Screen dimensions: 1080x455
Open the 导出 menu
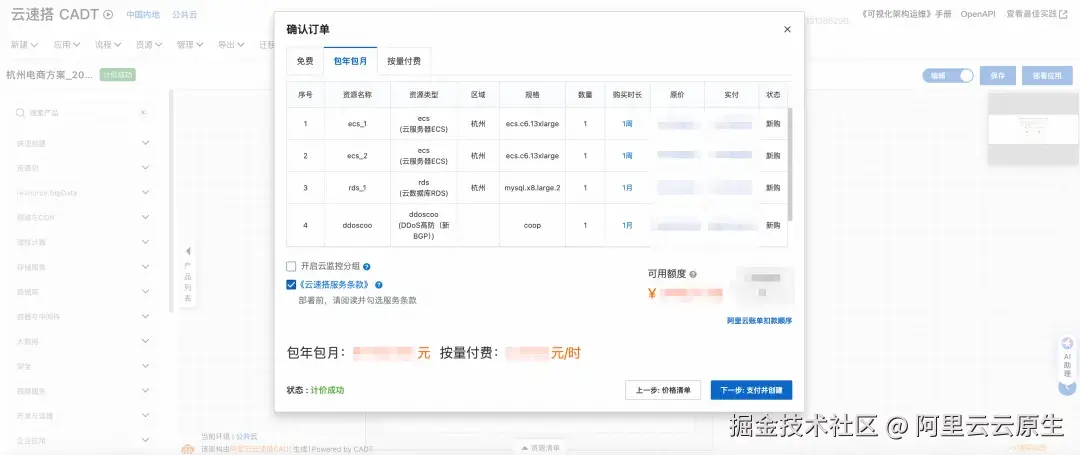(231, 45)
